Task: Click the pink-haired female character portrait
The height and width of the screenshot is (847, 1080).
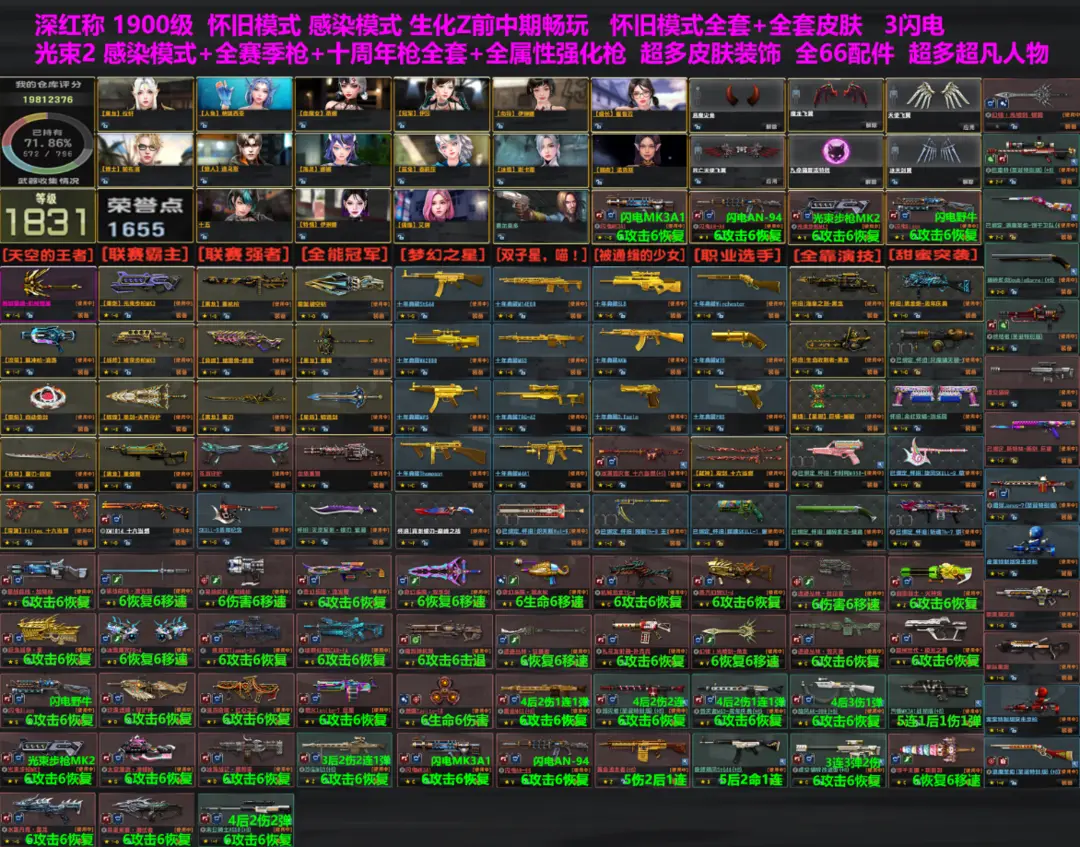Action: [x=441, y=212]
